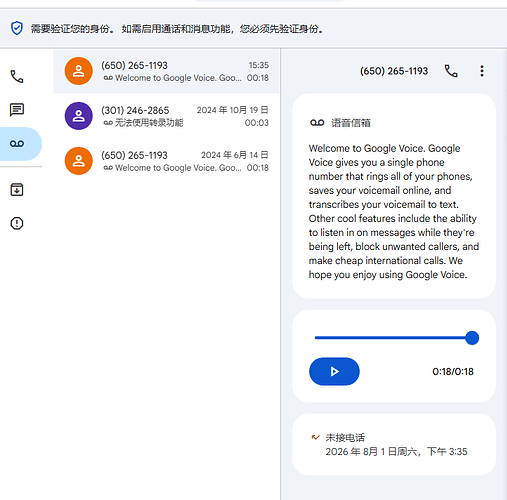Open voicemail from (301) 246-2865

[166, 116]
